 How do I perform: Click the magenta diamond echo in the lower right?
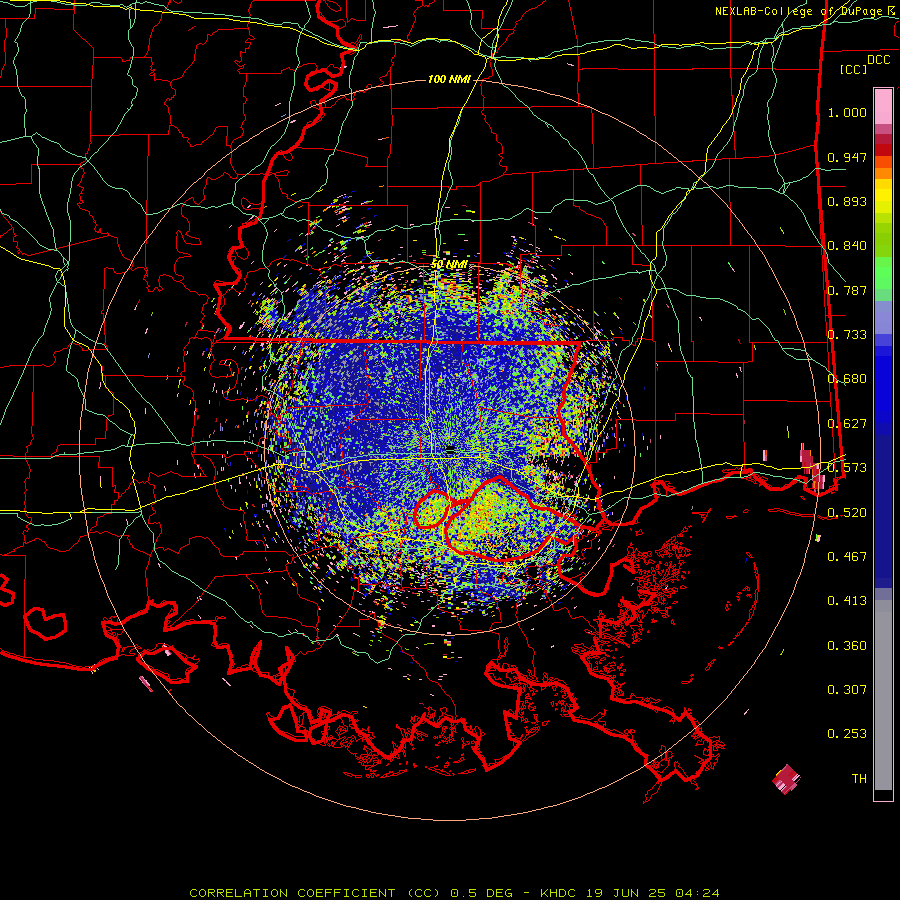(x=786, y=779)
